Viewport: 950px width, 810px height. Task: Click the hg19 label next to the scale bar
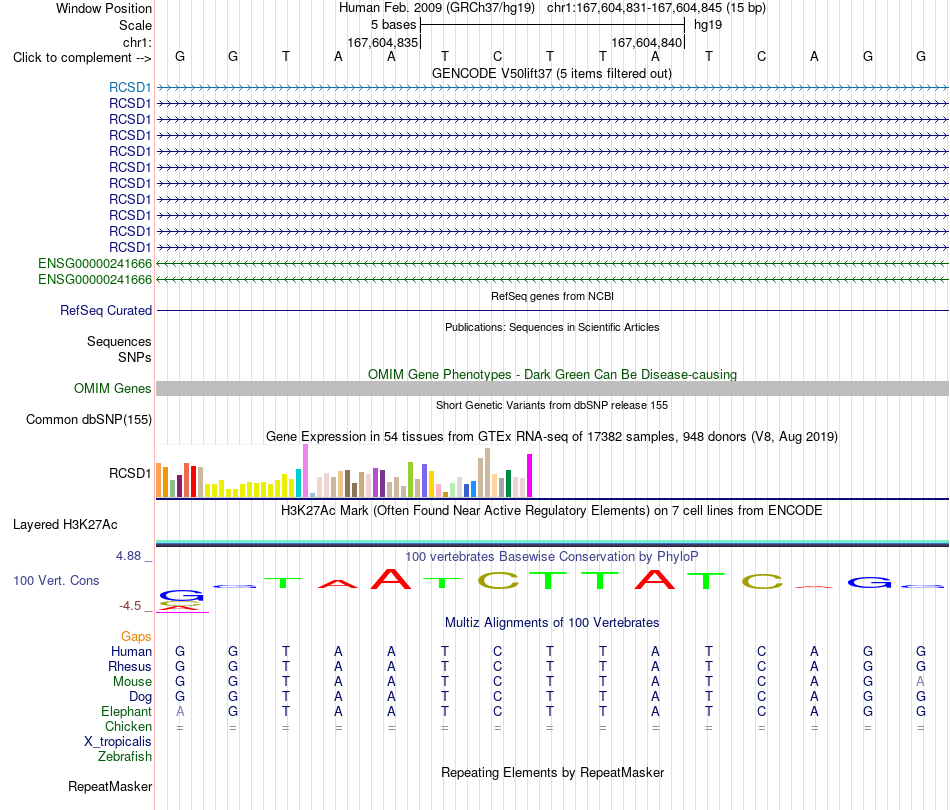708,25
